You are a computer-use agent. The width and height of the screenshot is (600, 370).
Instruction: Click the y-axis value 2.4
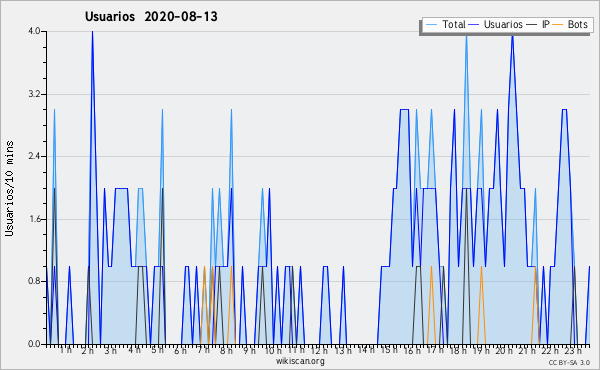[x=34, y=156]
